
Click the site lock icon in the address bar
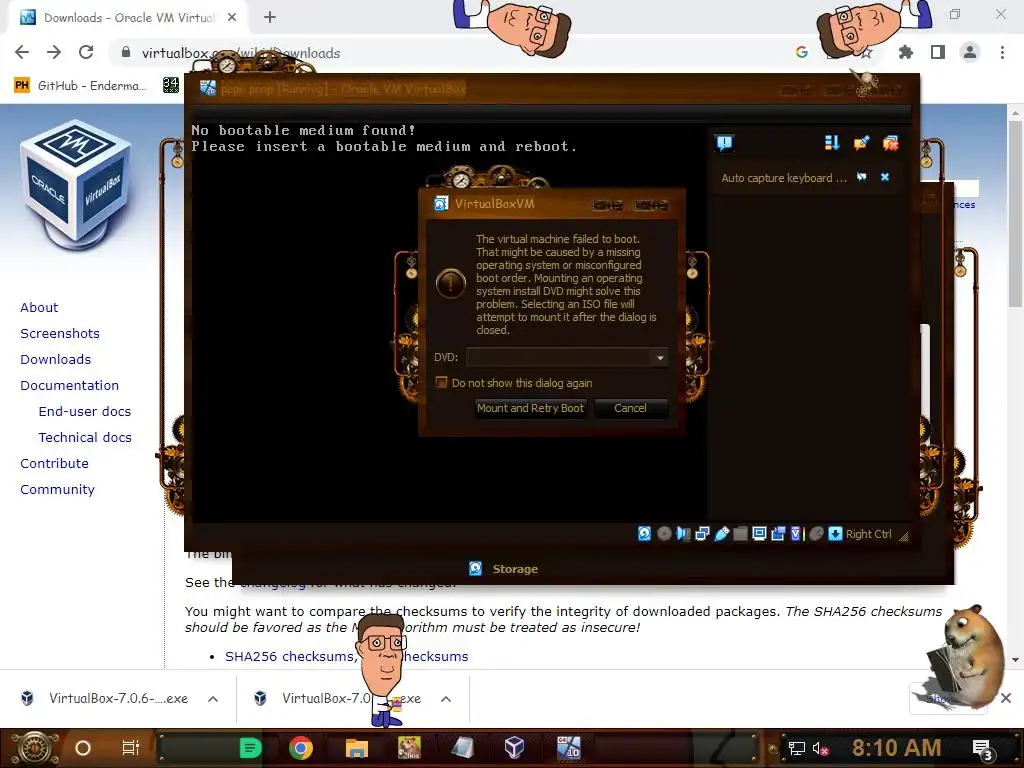point(126,52)
